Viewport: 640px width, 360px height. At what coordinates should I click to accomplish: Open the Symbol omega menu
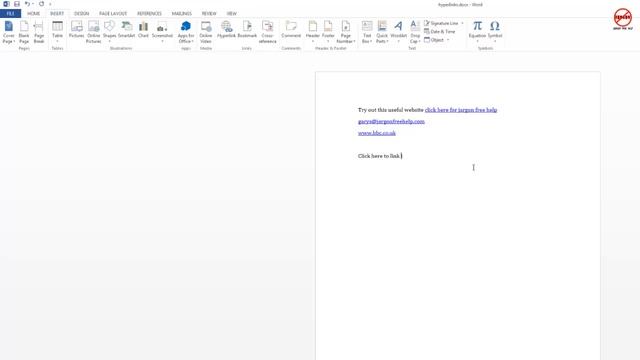click(x=495, y=31)
